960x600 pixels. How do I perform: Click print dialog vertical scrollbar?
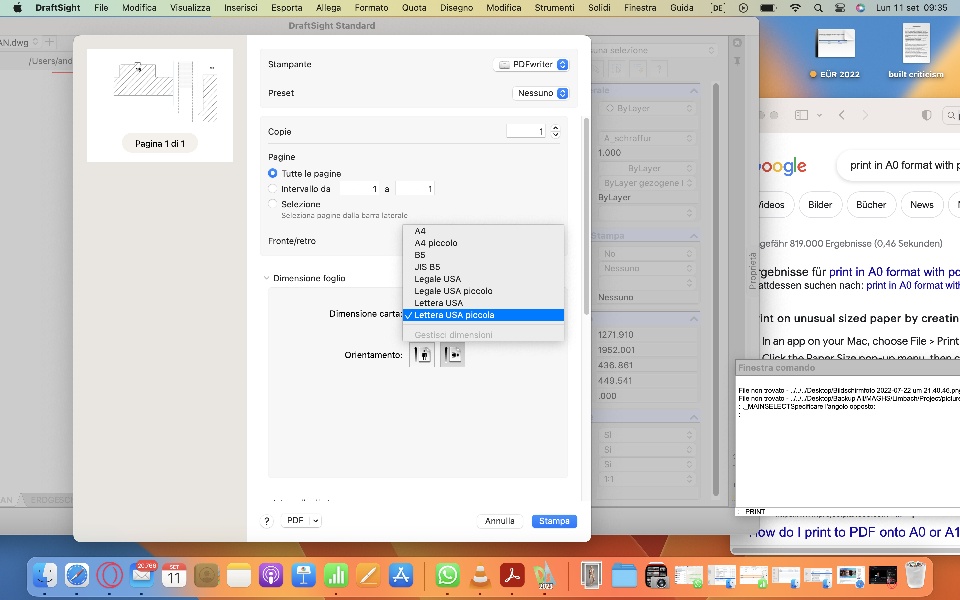pyautogui.click(x=586, y=216)
